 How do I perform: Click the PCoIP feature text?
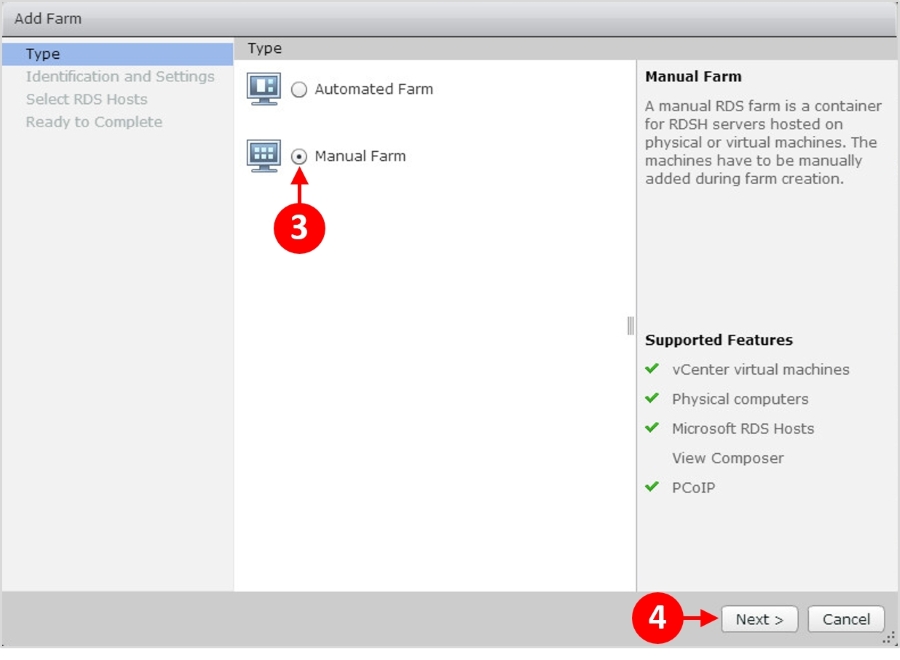[693, 488]
